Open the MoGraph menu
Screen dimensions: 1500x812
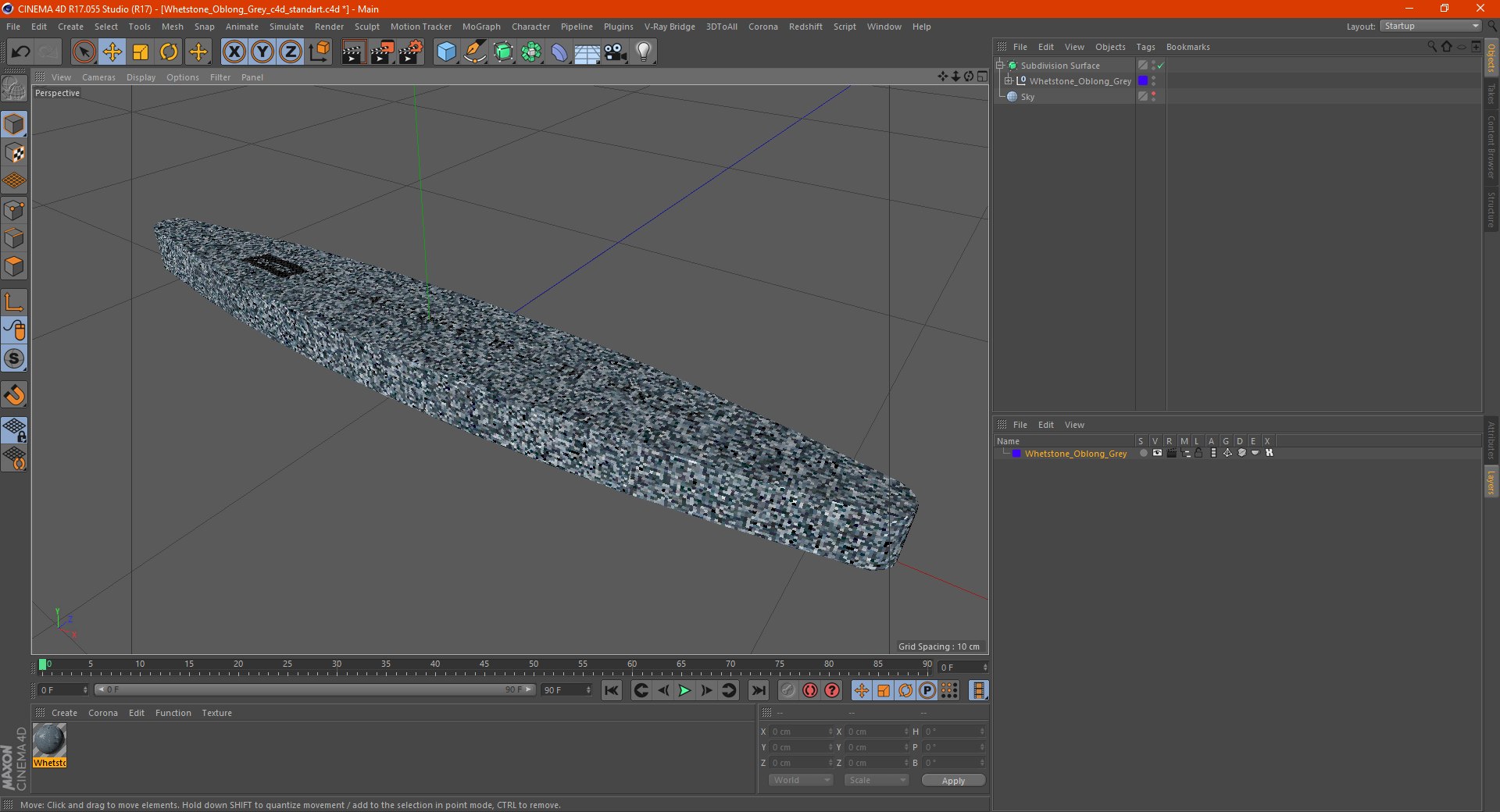481,27
